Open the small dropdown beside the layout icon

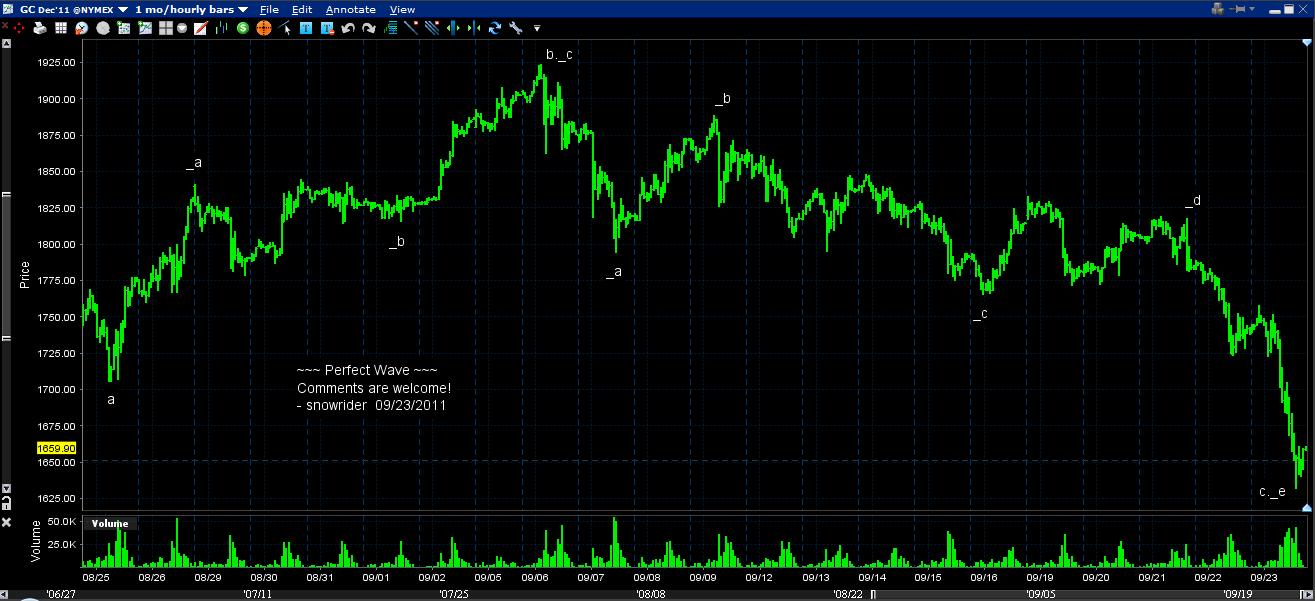(x=183, y=28)
